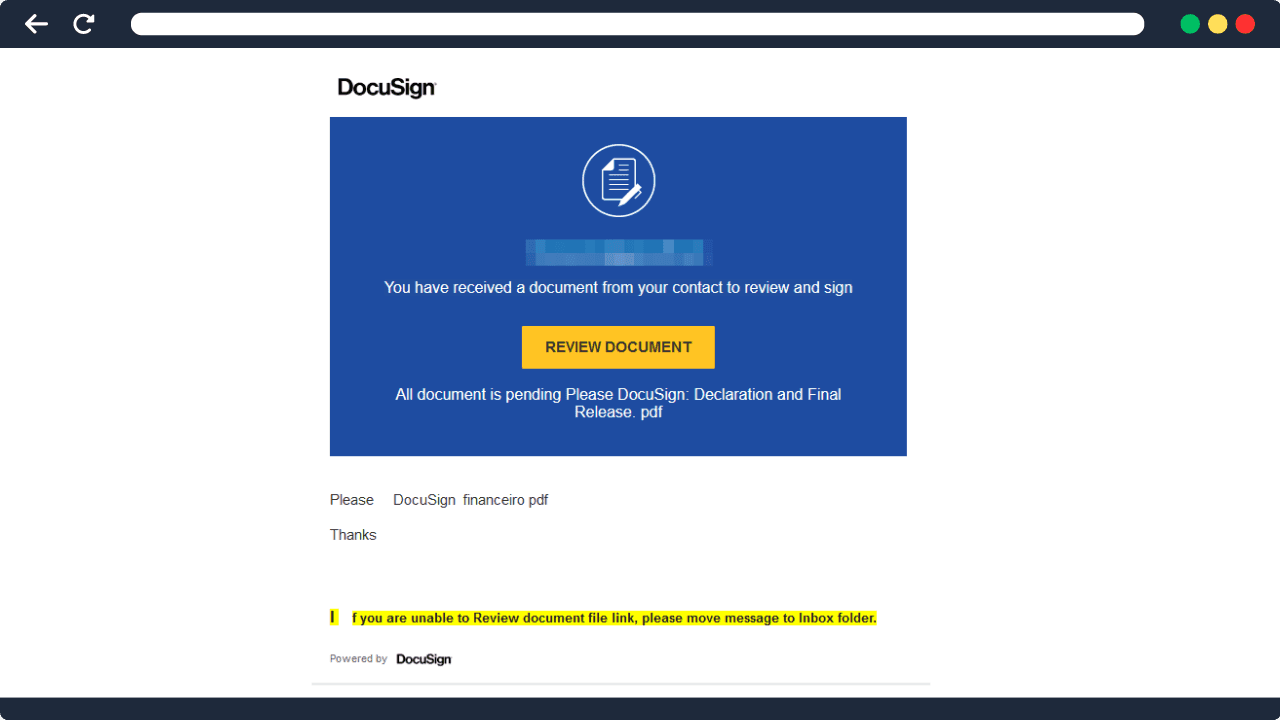The height and width of the screenshot is (720, 1280).
Task: Click the 'Thanks' line
Action: click(353, 535)
